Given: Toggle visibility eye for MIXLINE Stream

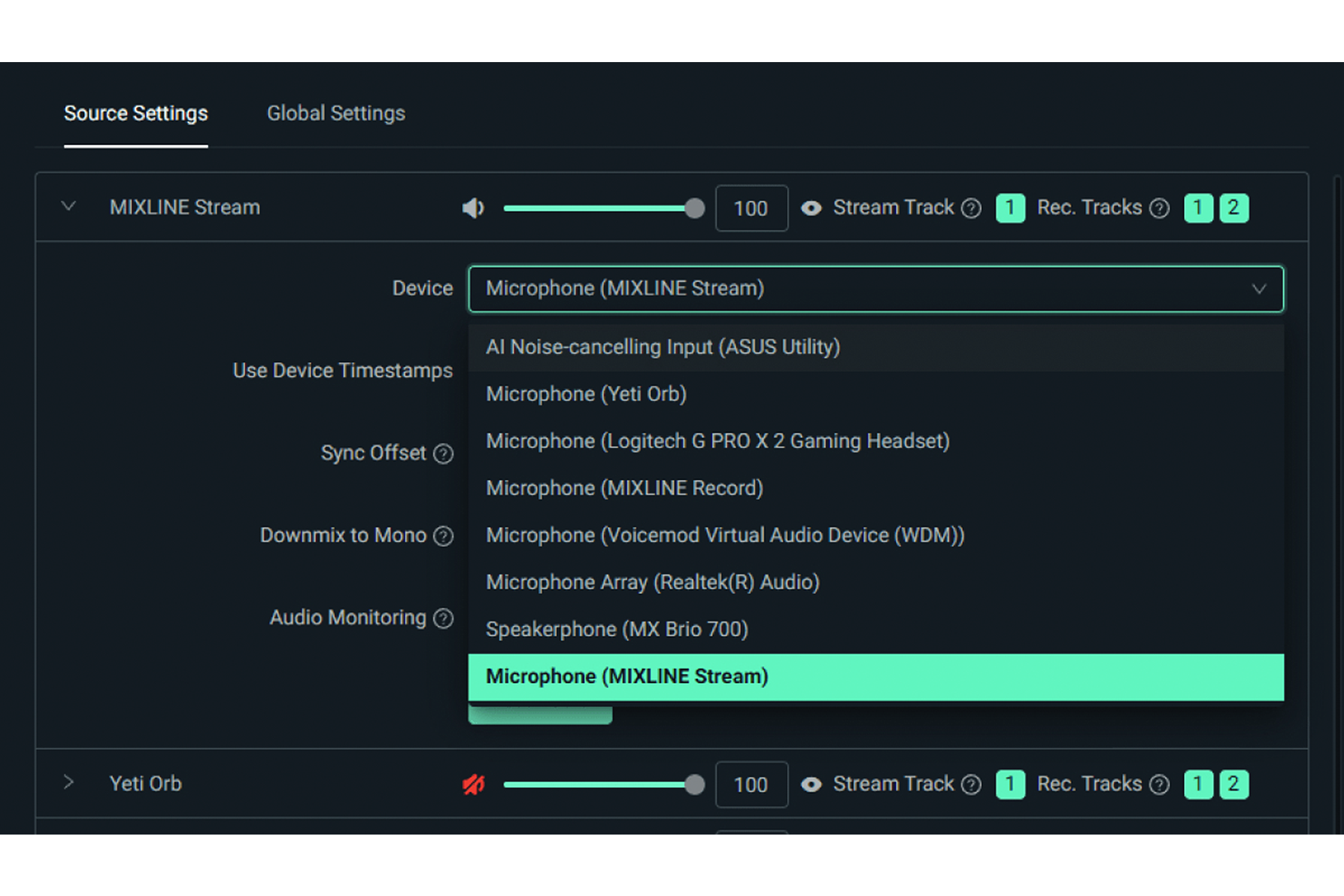Looking at the screenshot, I should click(x=812, y=208).
